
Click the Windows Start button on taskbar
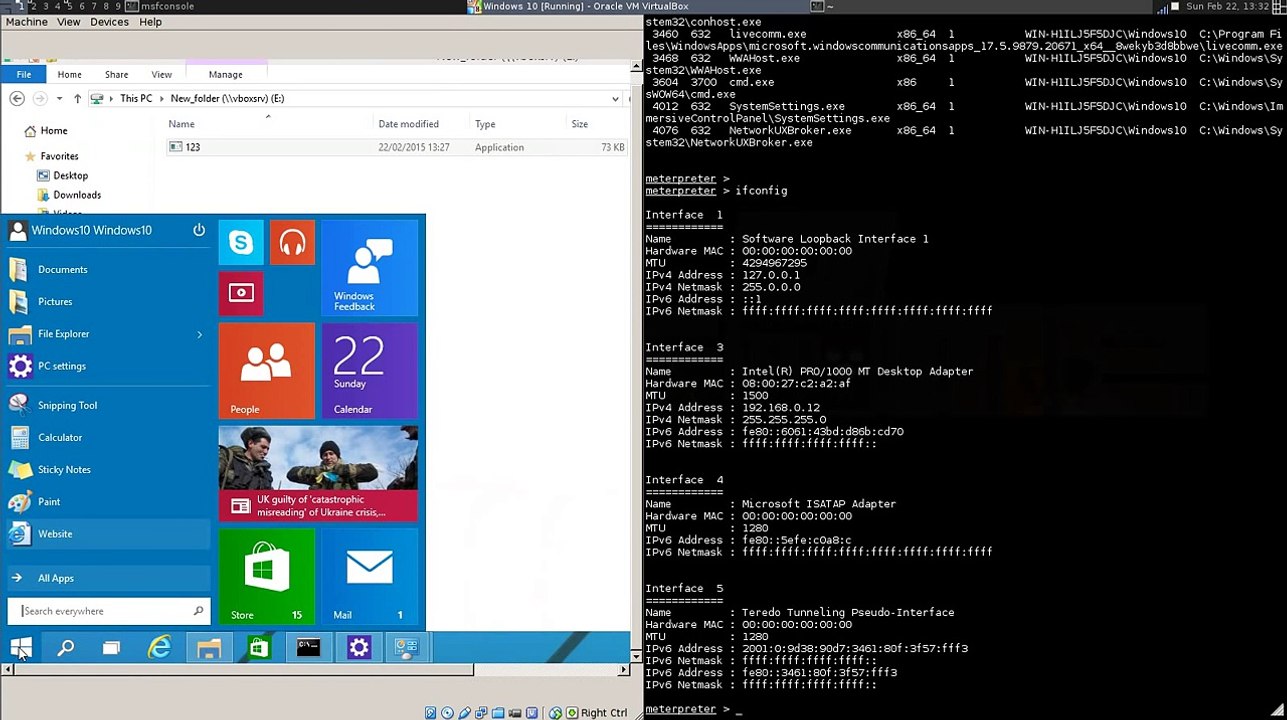[x=21, y=648]
